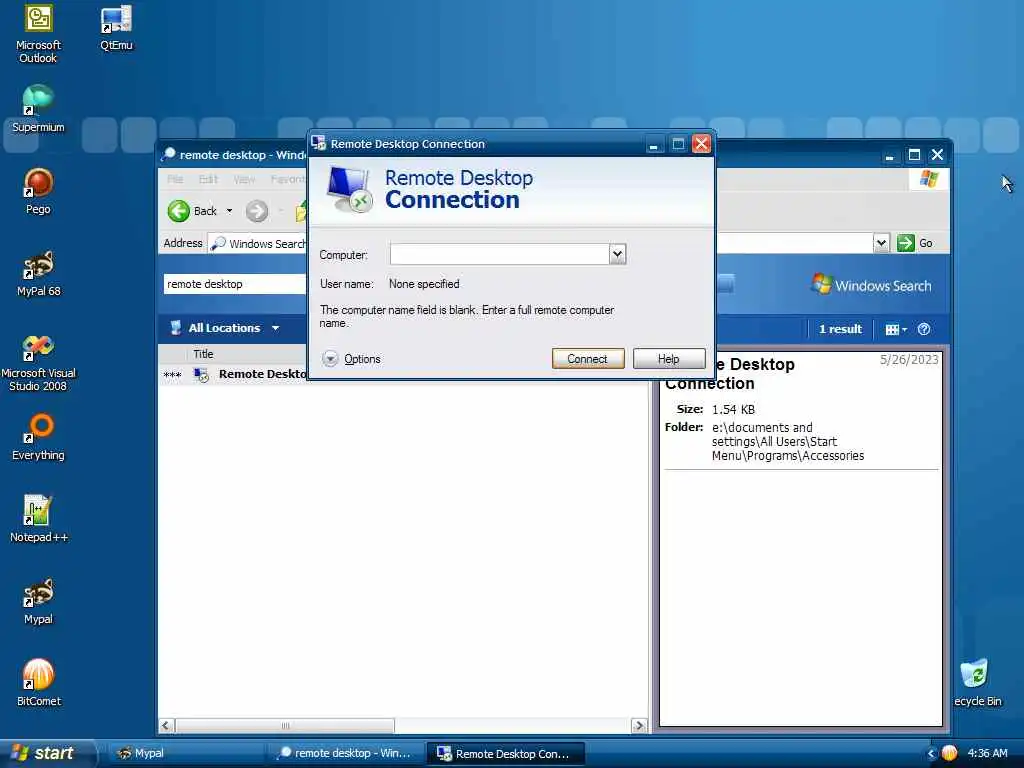Open the Address bar dropdown arrow
The image size is (1024, 768).
point(881,243)
